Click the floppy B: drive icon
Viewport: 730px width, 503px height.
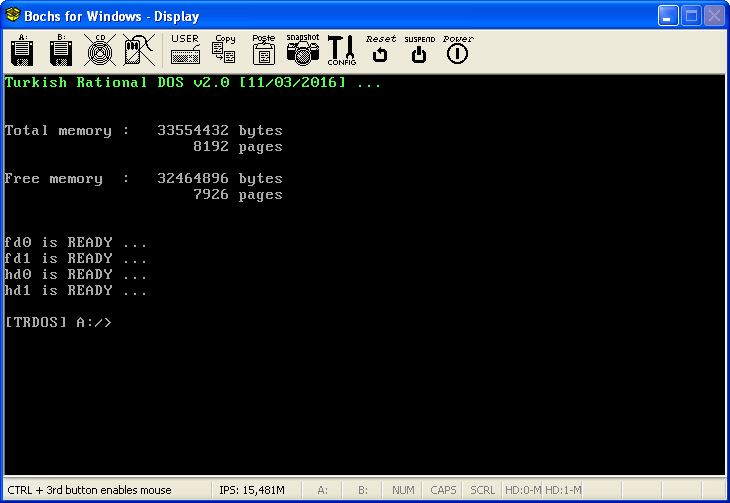pyautogui.click(x=61, y=50)
